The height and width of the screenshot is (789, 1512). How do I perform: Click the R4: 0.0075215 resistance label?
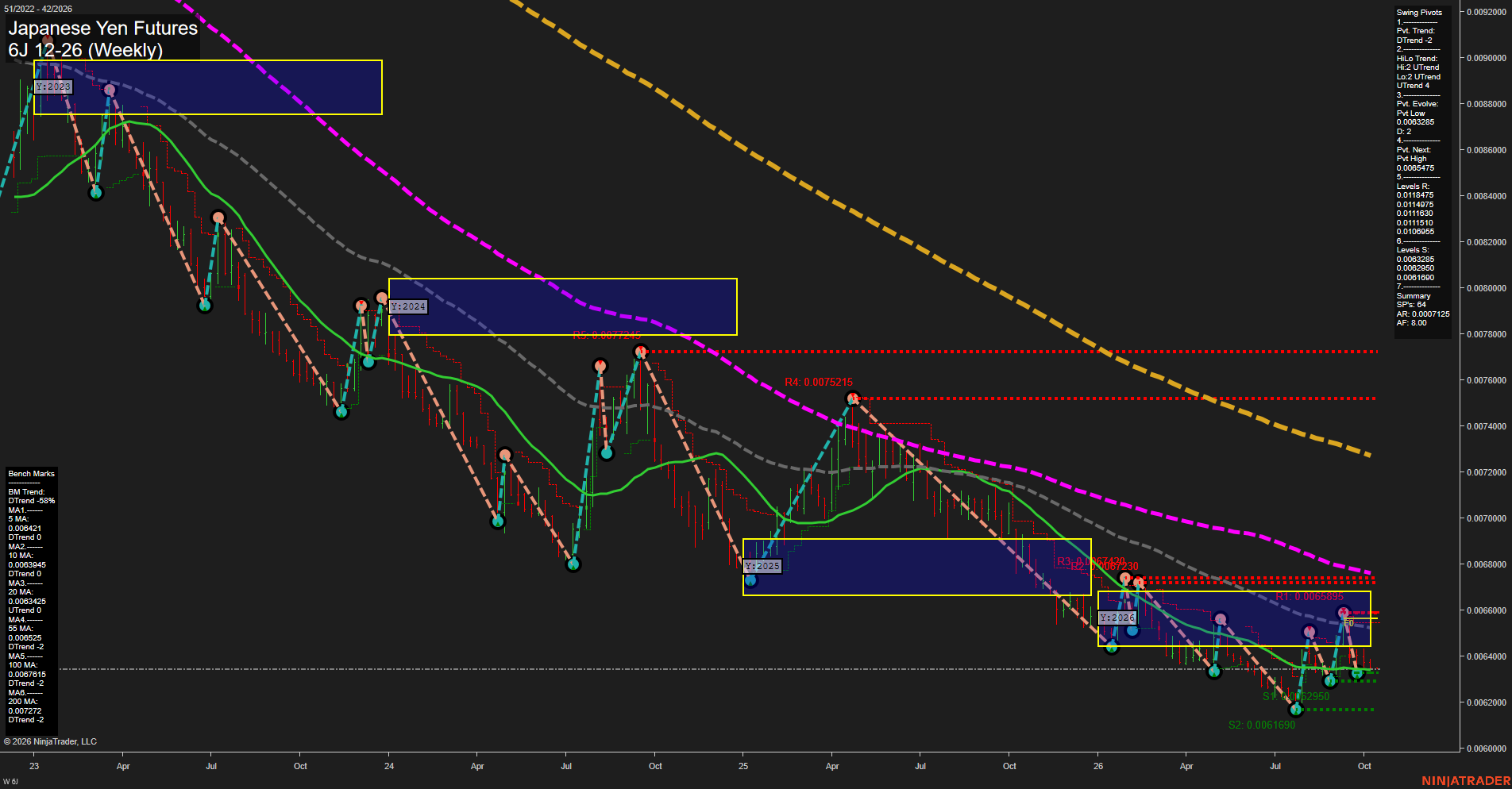(x=819, y=383)
